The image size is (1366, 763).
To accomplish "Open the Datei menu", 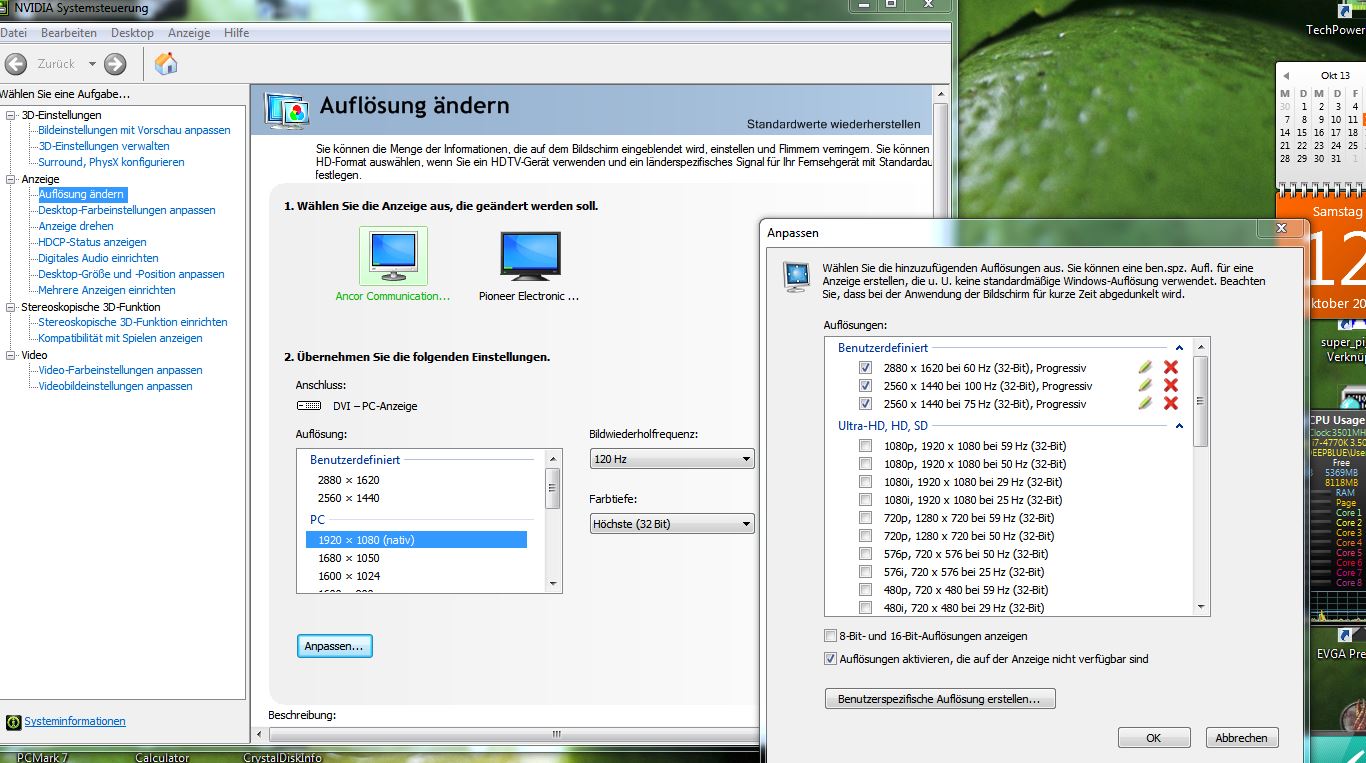I will 14,33.
